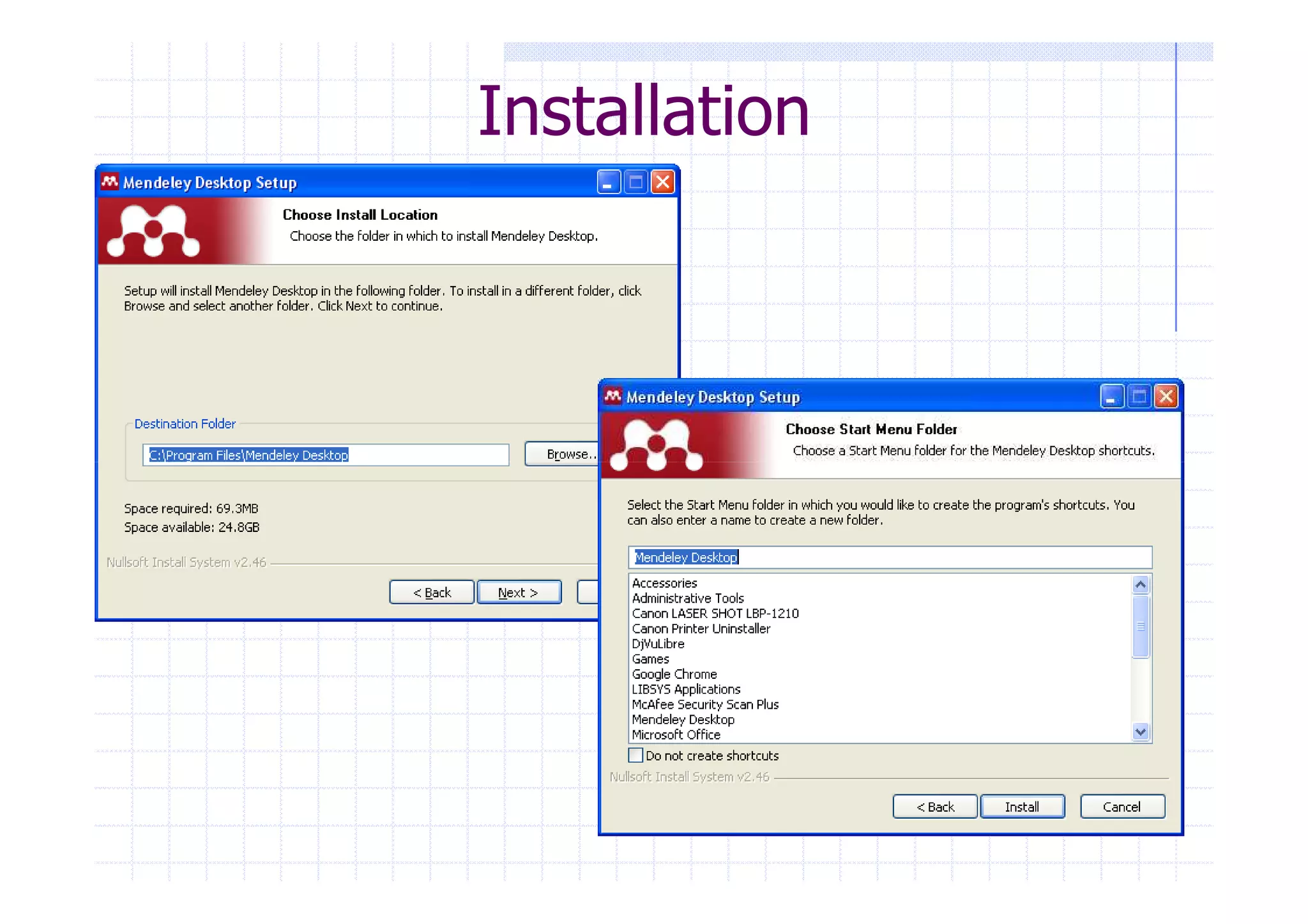Viewport: 1308px width, 924px height.
Task: Go Back in the Install Location dialog
Action: [x=432, y=592]
